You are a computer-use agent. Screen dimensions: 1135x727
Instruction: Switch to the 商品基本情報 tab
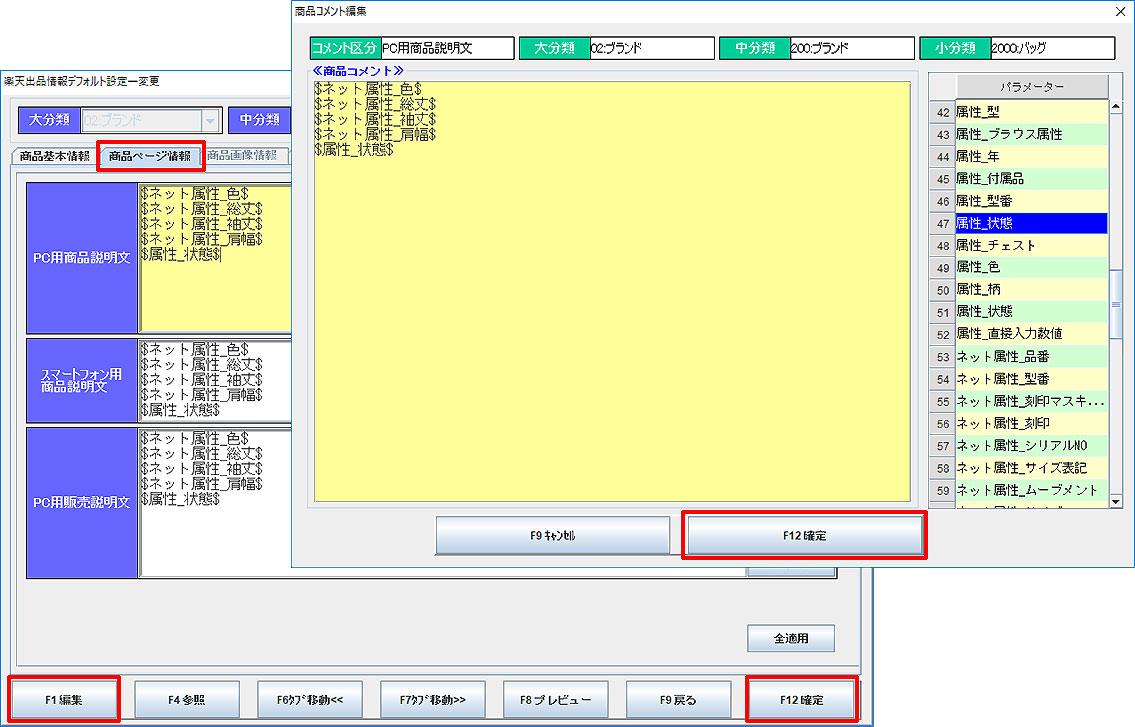pyautogui.click(x=54, y=156)
